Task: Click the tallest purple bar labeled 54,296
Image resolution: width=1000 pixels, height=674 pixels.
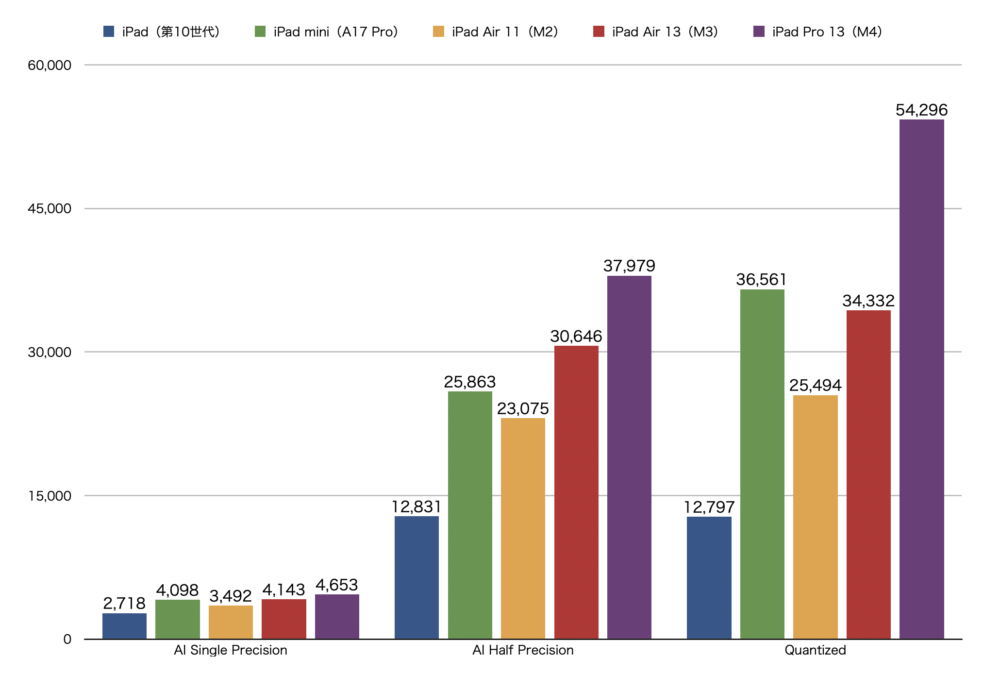Action: tap(921, 378)
